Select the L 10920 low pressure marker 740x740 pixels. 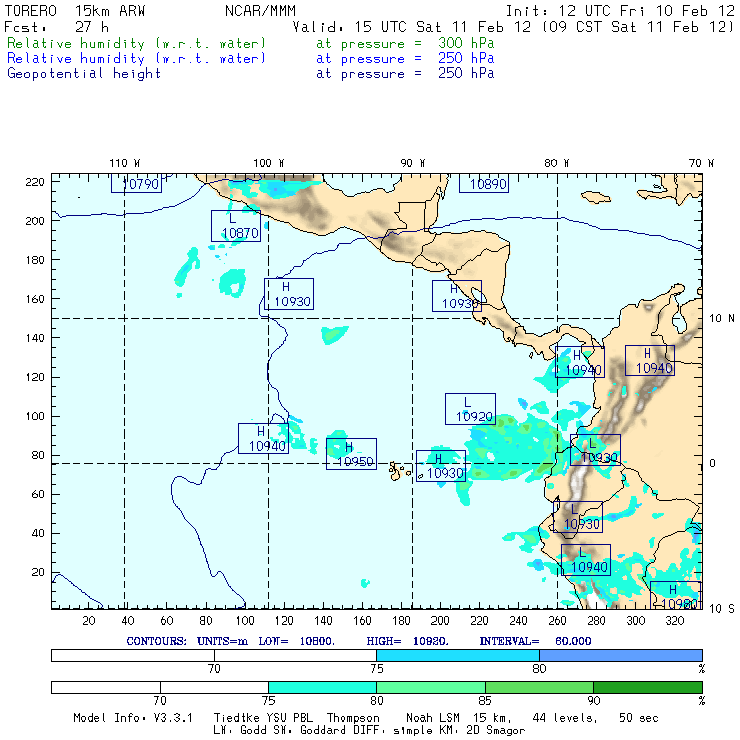[470, 409]
